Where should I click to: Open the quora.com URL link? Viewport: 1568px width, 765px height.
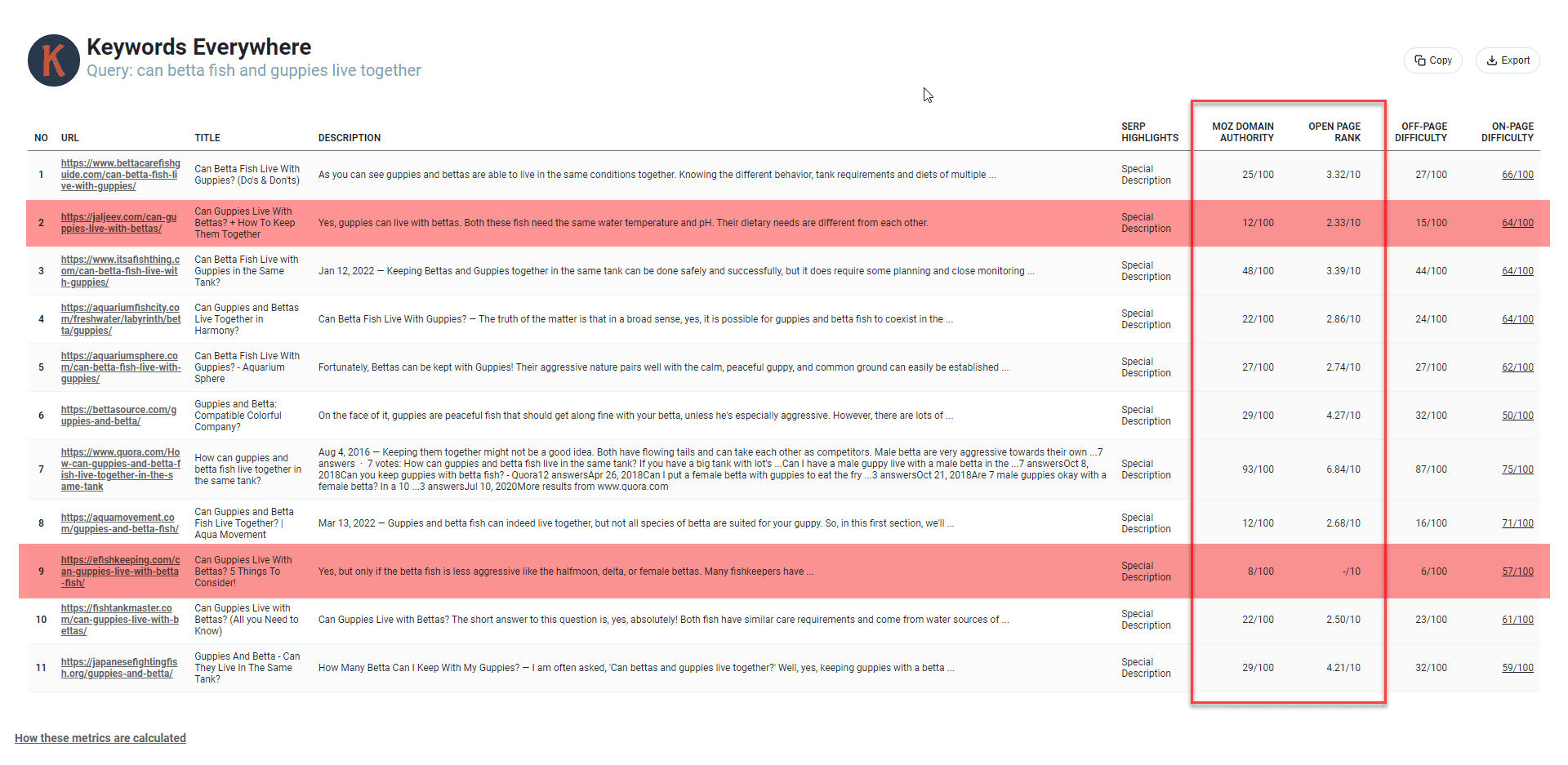click(121, 469)
